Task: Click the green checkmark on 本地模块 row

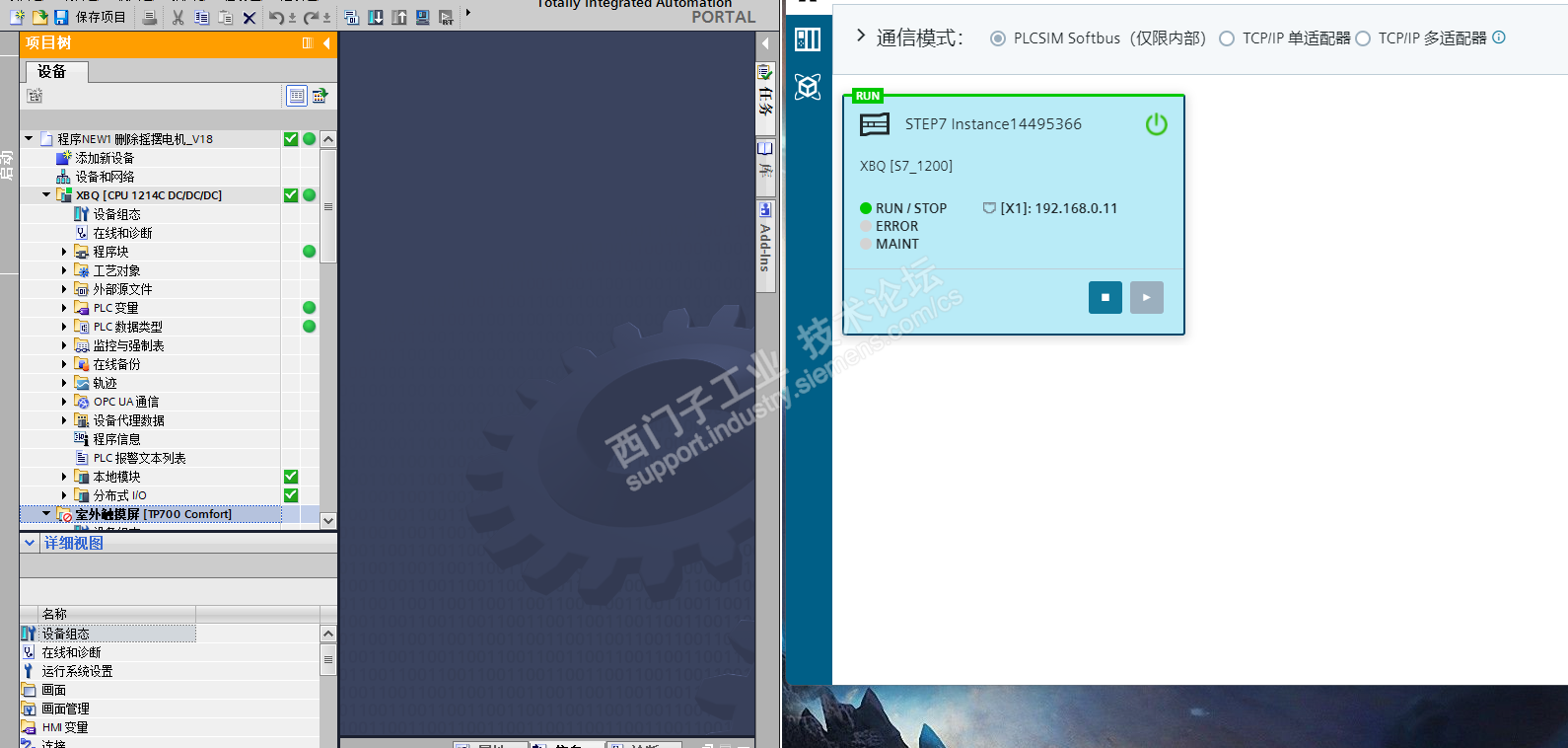Action: (x=291, y=477)
